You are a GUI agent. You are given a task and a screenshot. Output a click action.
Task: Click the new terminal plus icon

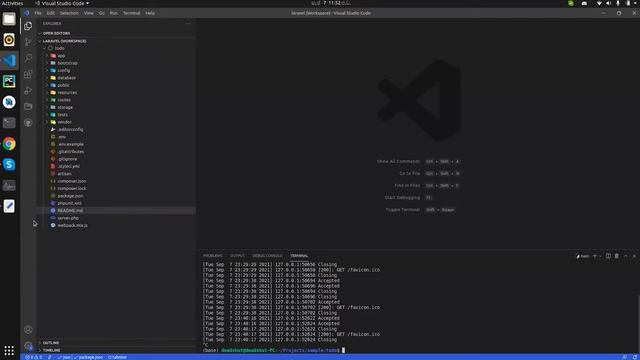[x=595, y=256]
